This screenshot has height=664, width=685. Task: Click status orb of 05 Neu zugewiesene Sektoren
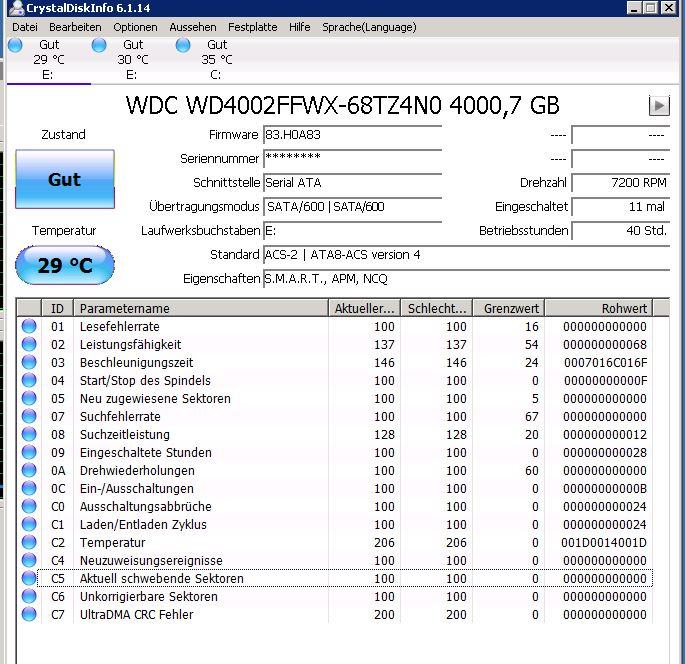29,398
